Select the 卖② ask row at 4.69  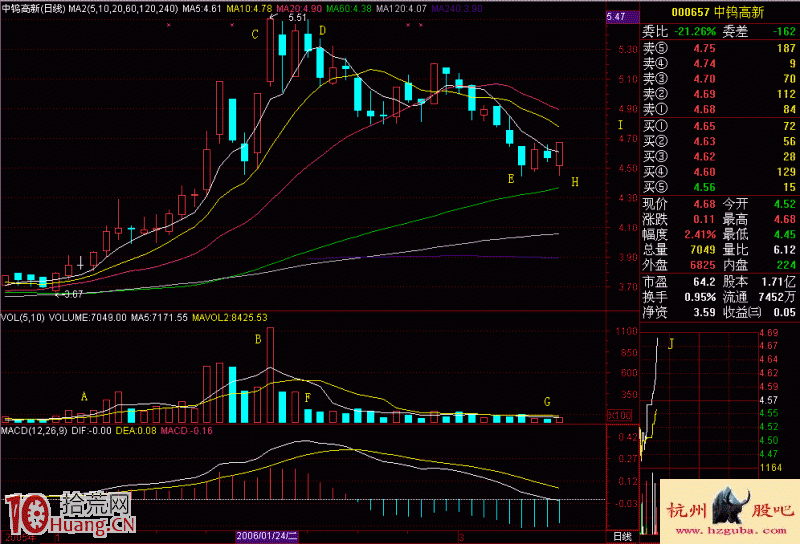(719, 94)
